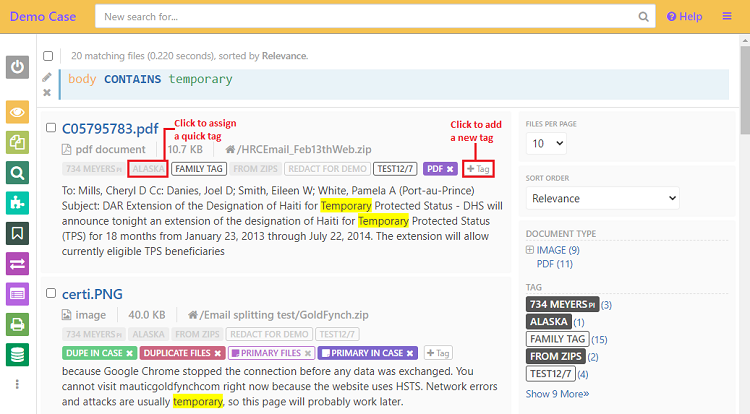Open the bookmark sidebar icon

pos(18,234)
